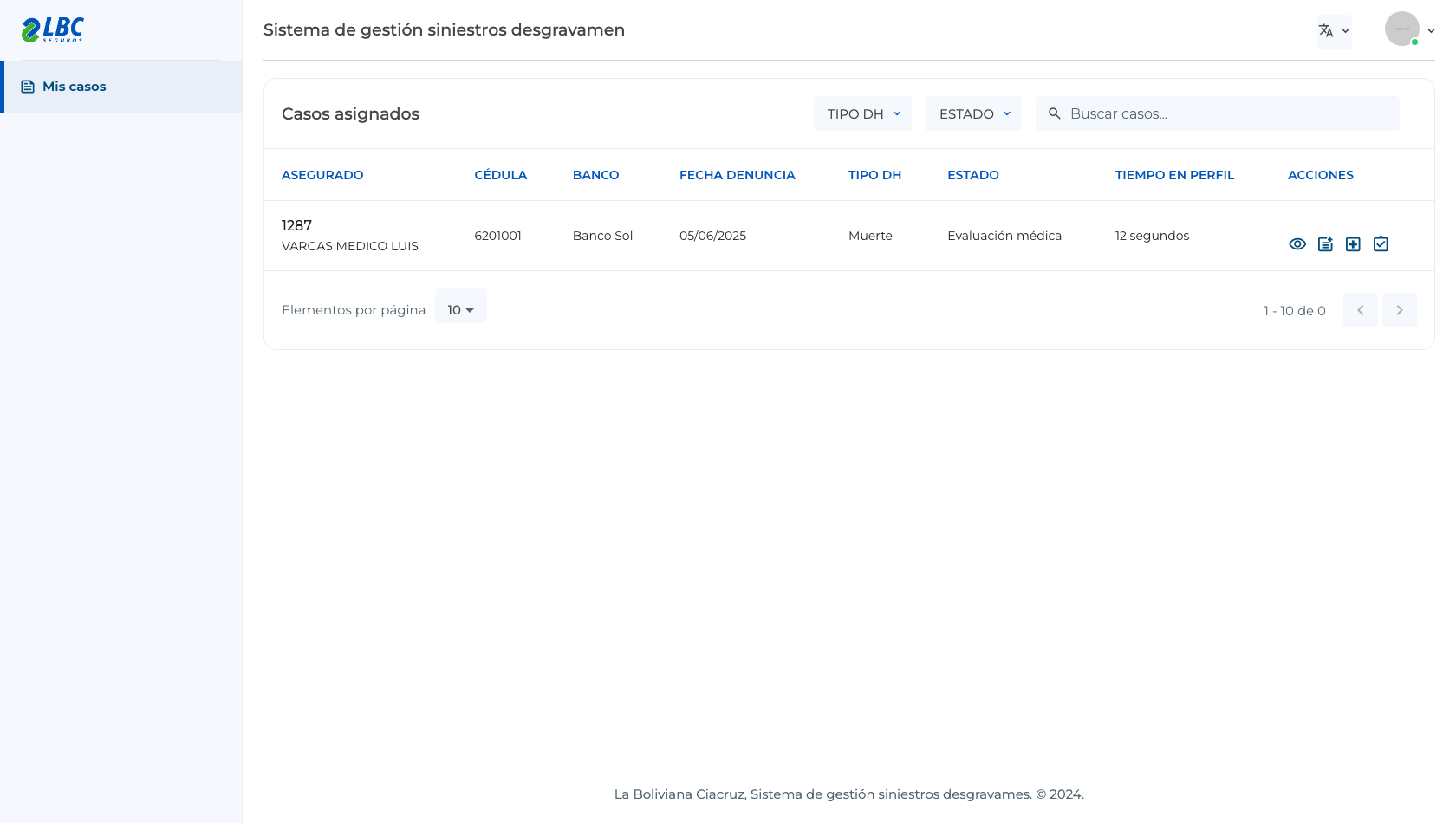Screen dimensions: 1456x823
Task: Click the clipboard checkmark action icon
Action: tap(1381, 244)
